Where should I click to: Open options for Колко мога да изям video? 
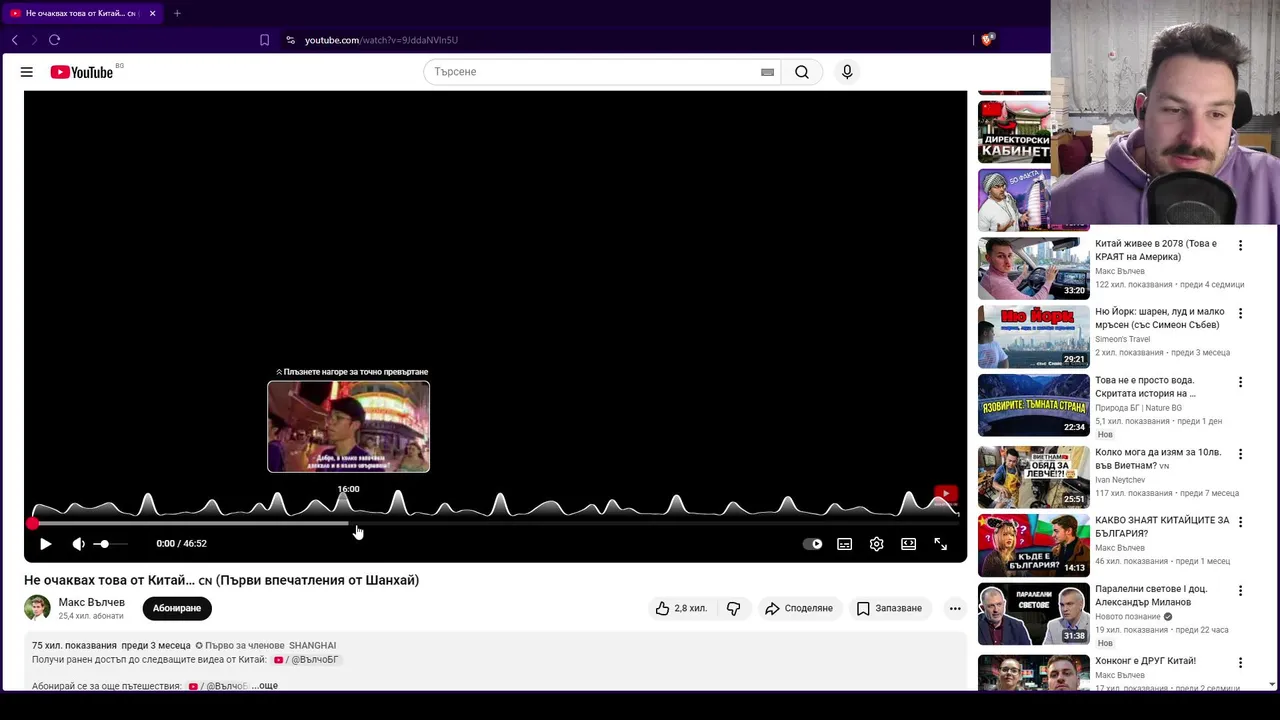click(1240, 454)
